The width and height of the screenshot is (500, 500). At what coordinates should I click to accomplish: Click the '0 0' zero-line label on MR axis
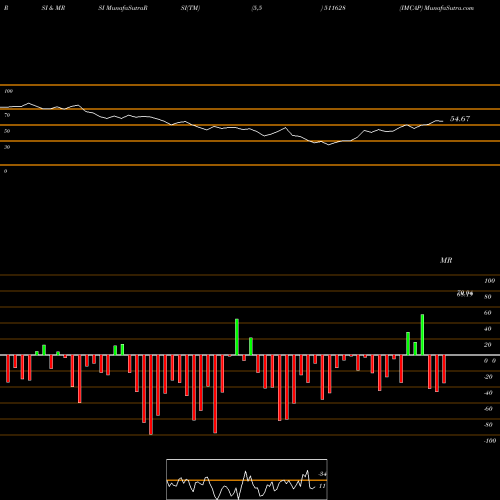click(490, 361)
